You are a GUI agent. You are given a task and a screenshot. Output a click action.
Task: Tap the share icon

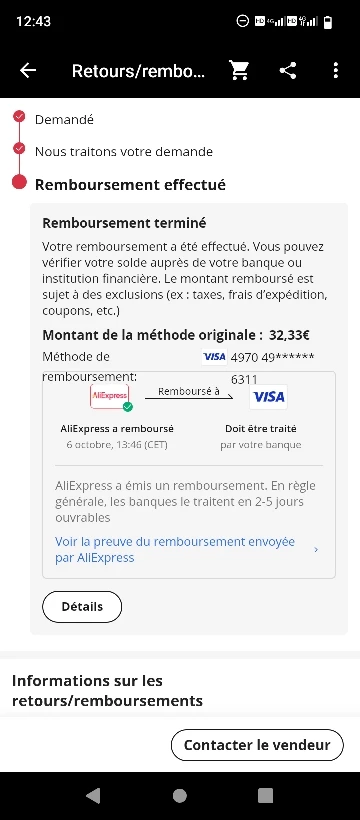(288, 71)
